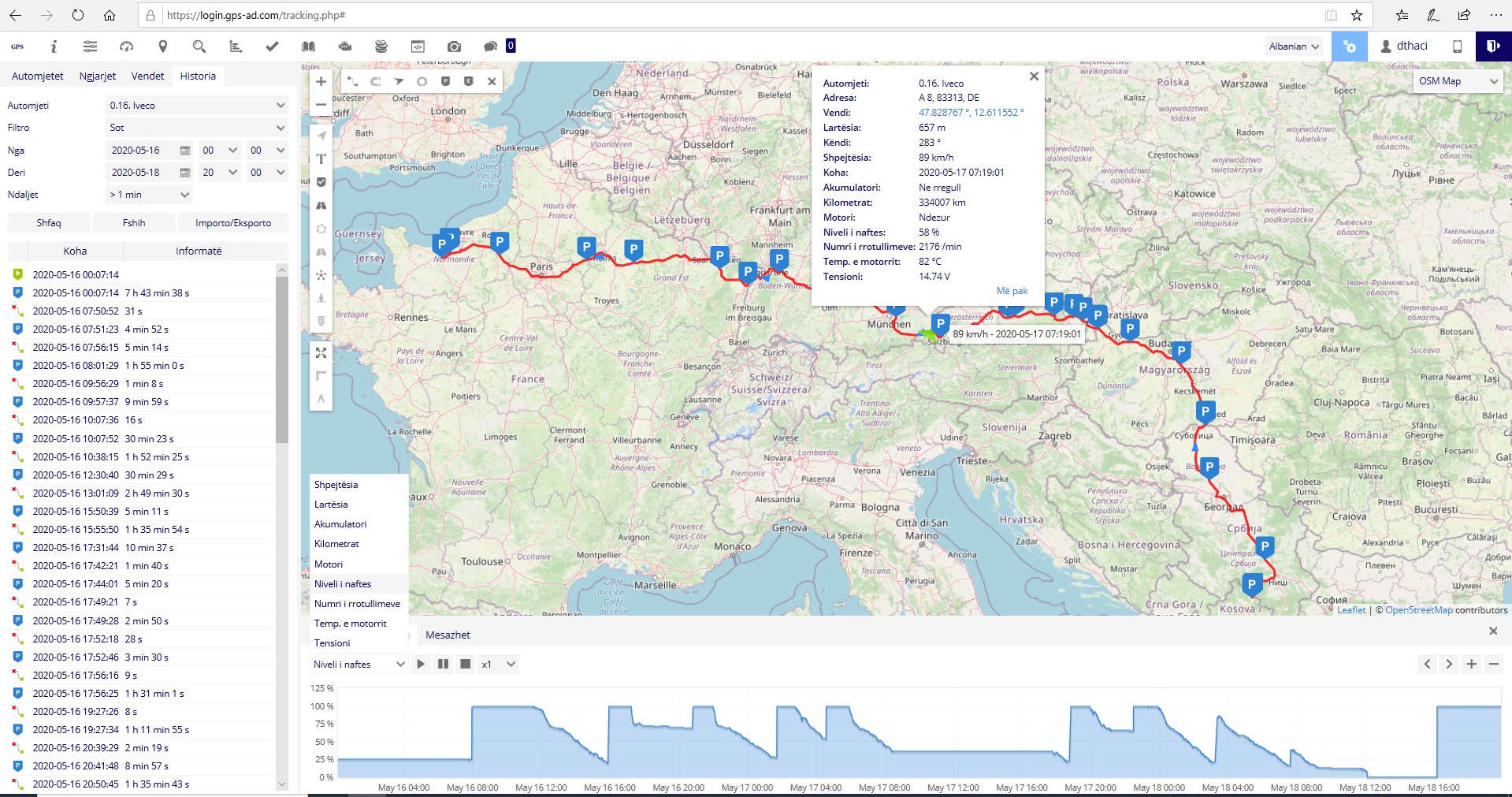Image resolution: width=1512 pixels, height=797 pixels.
Task: Click the checkmark tasks icon
Action: (x=272, y=47)
